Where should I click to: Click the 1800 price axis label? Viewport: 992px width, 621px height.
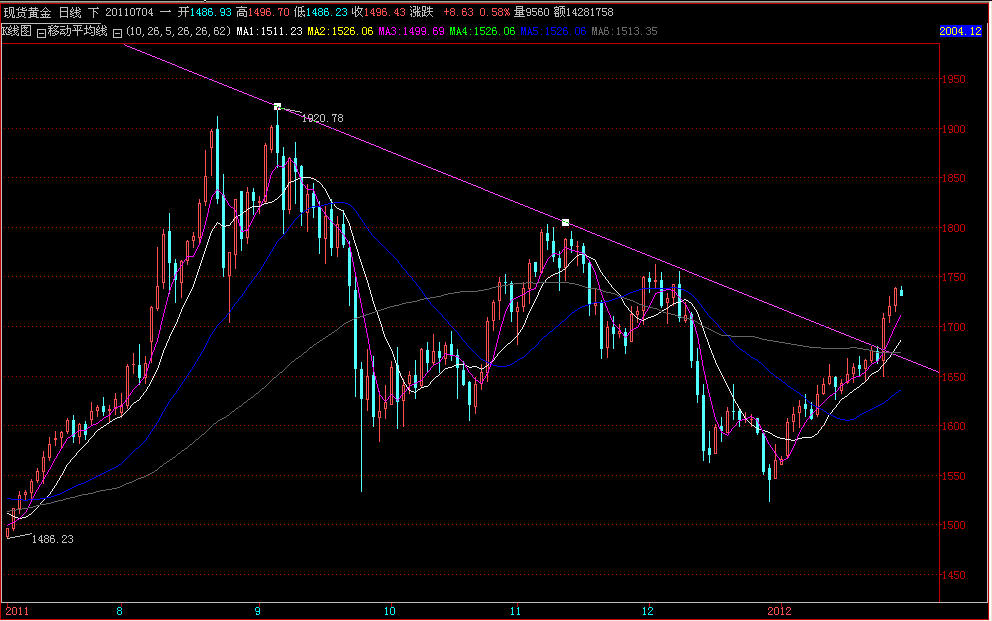click(x=954, y=228)
